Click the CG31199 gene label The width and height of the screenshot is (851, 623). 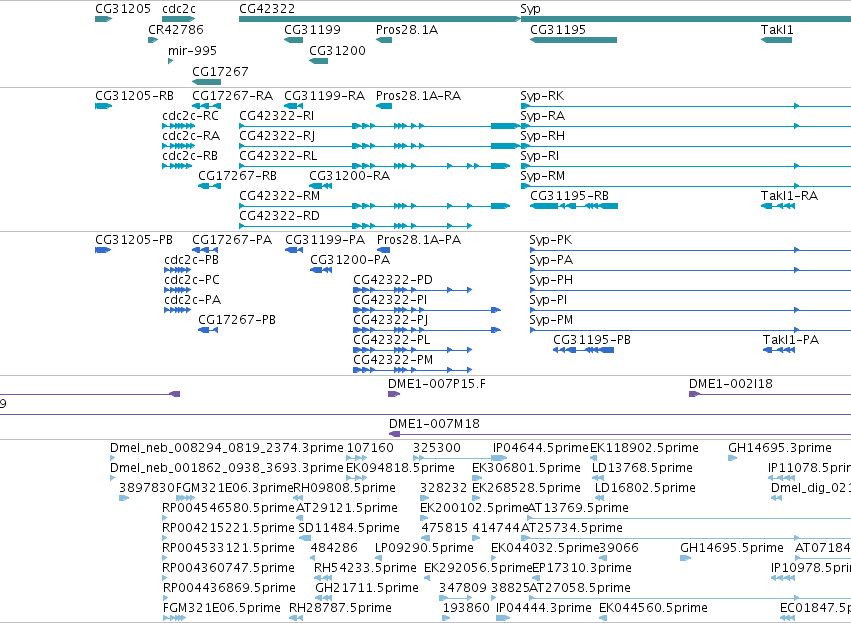312,29
